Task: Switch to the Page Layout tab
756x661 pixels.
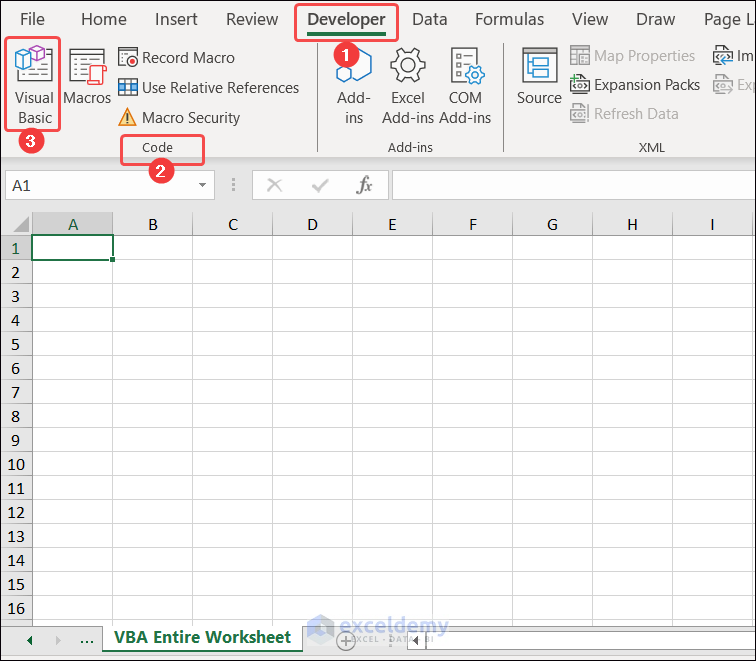Action: (729, 19)
